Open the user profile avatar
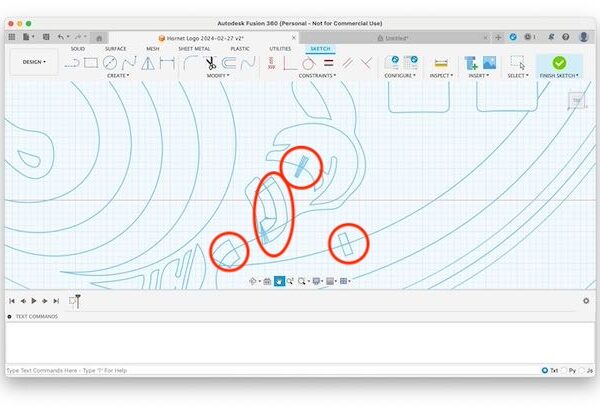 pyautogui.click(x=584, y=37)
